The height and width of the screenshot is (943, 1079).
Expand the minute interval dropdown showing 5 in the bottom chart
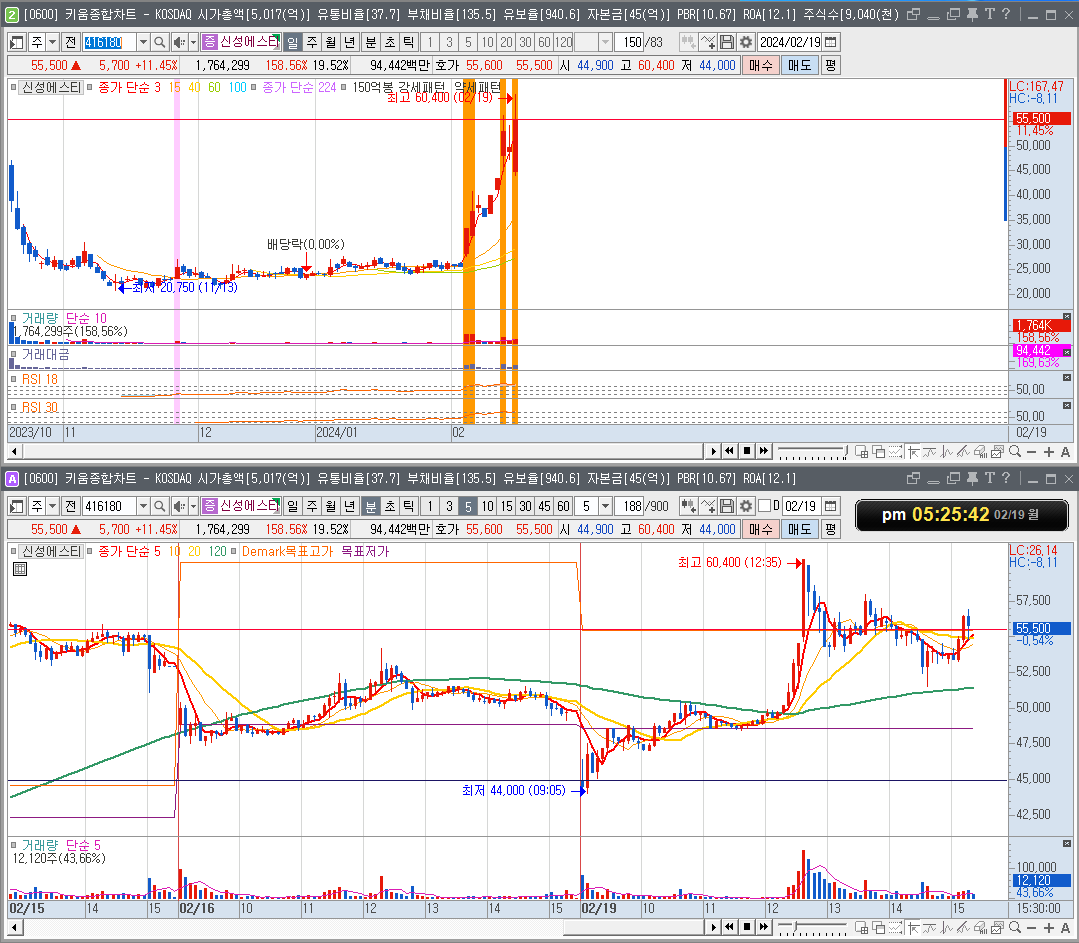606,507
